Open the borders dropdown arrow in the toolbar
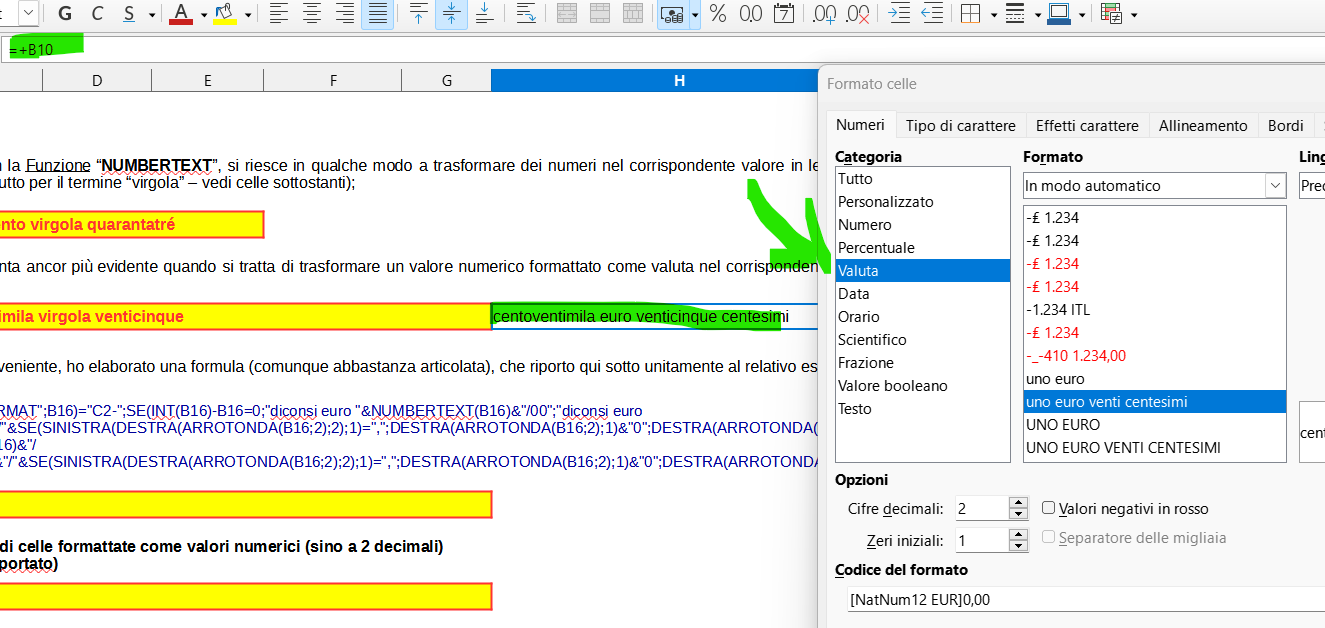Image resolution: width=1325 pixels, height=628 pixels. coord(993,15)
